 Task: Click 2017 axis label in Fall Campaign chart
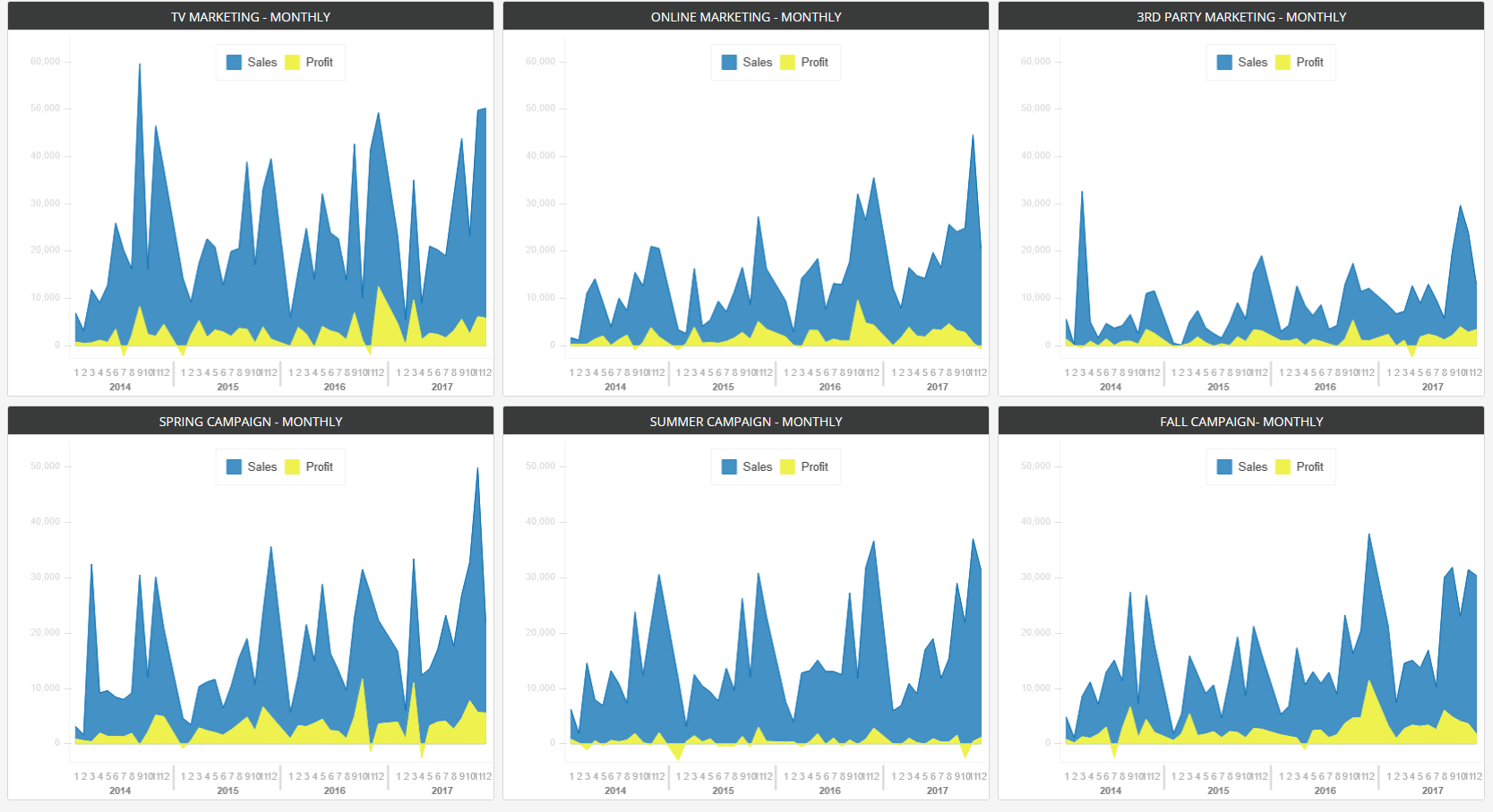[x=1433, y=791]
